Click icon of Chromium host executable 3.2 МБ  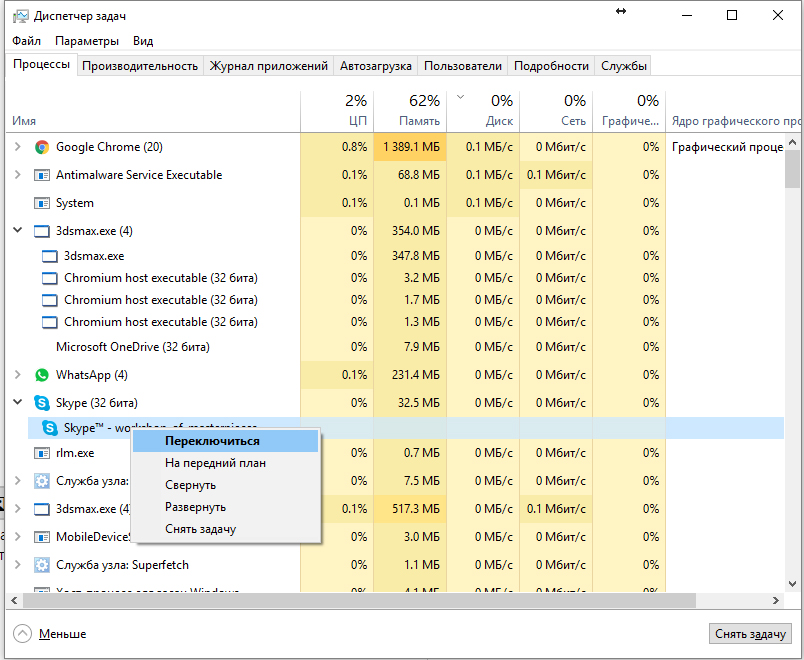point(50,278)
